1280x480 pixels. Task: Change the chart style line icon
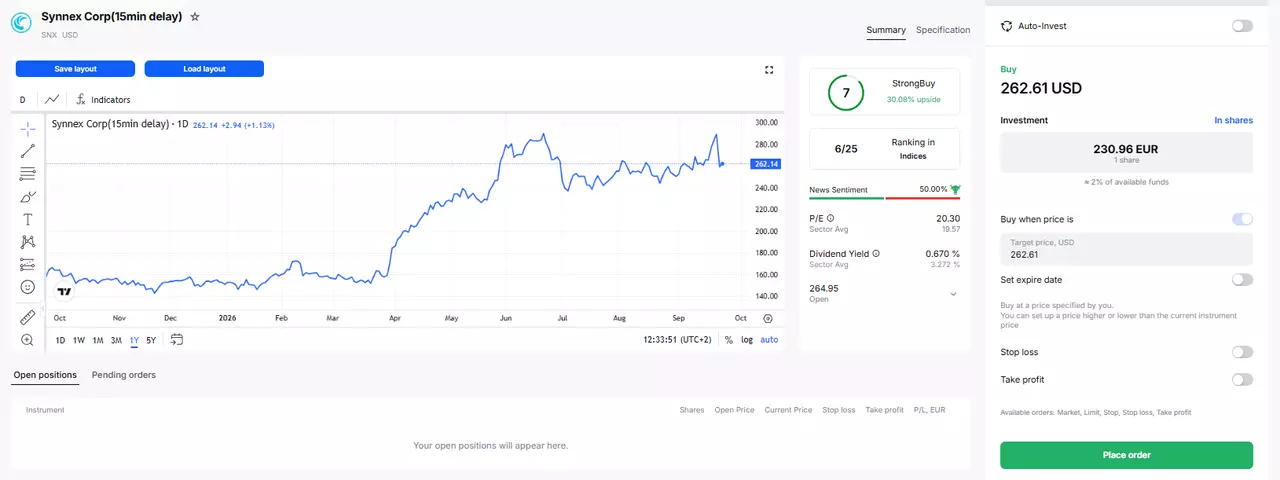click(x=52, y=99)
